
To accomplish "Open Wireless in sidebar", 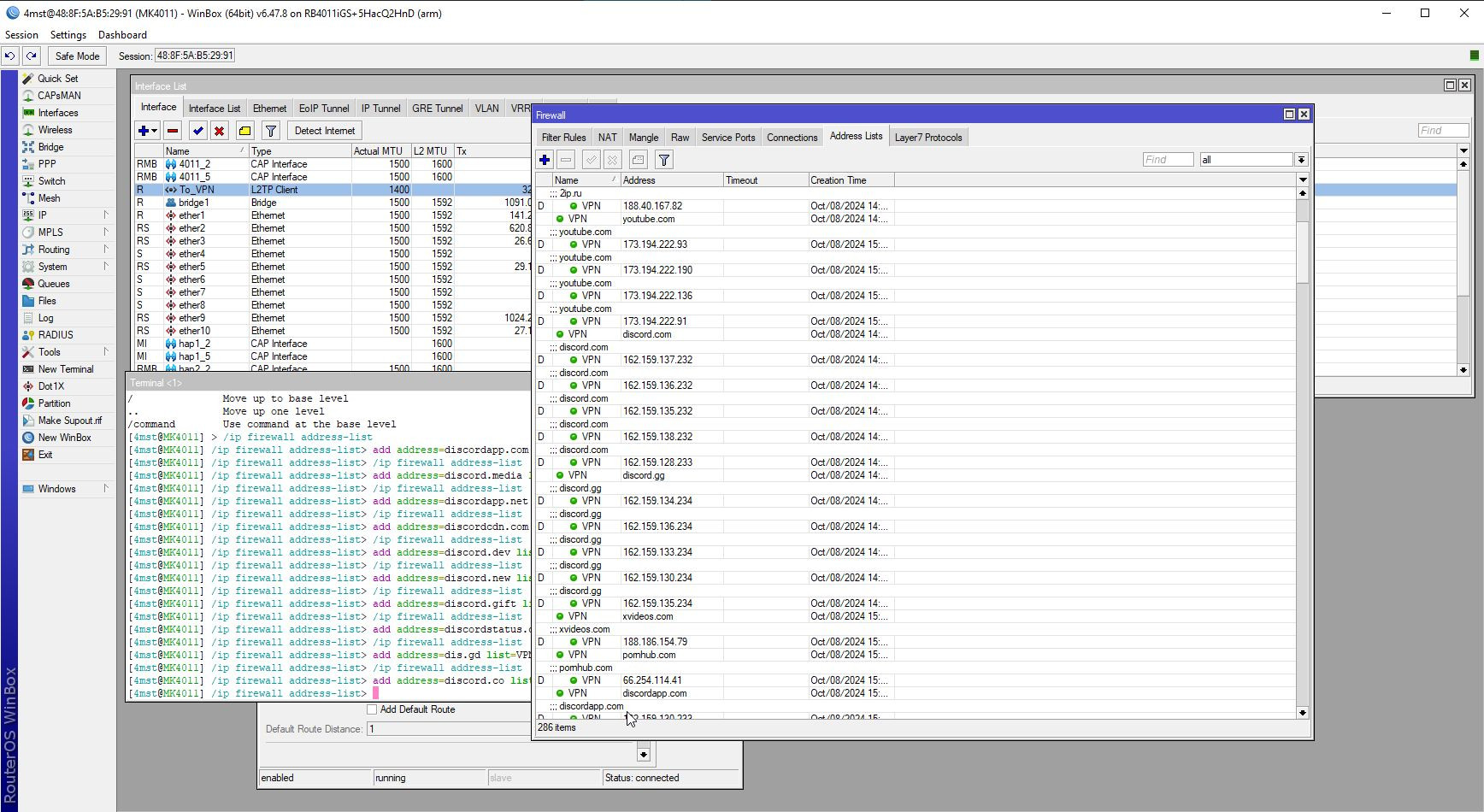I will tap(55, 130).
